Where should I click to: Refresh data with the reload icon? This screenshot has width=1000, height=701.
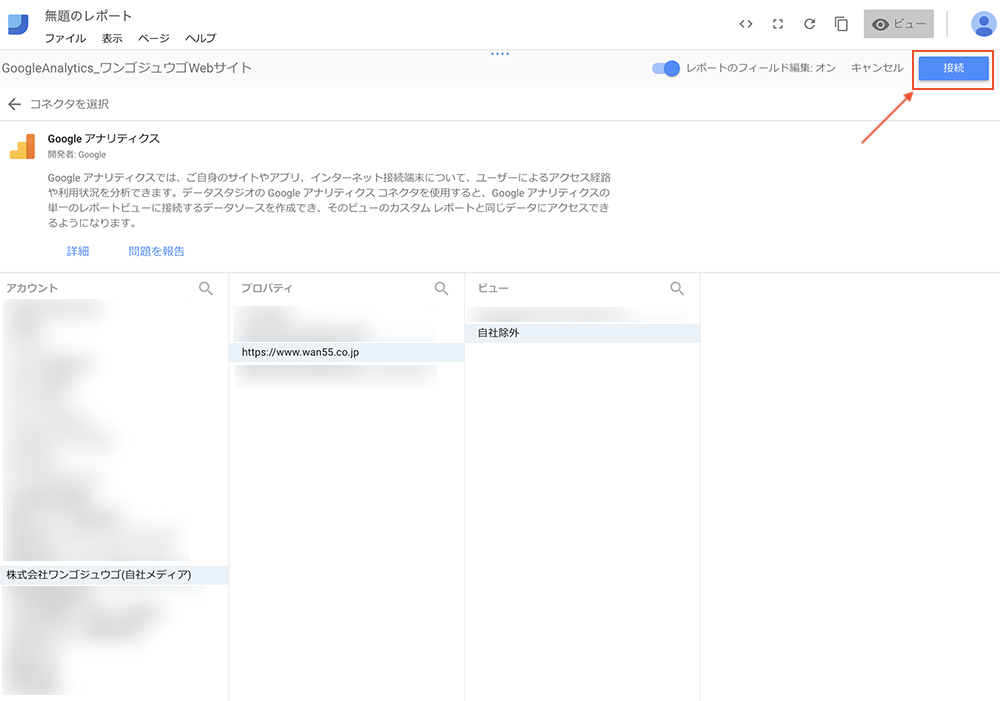point(809,24)
